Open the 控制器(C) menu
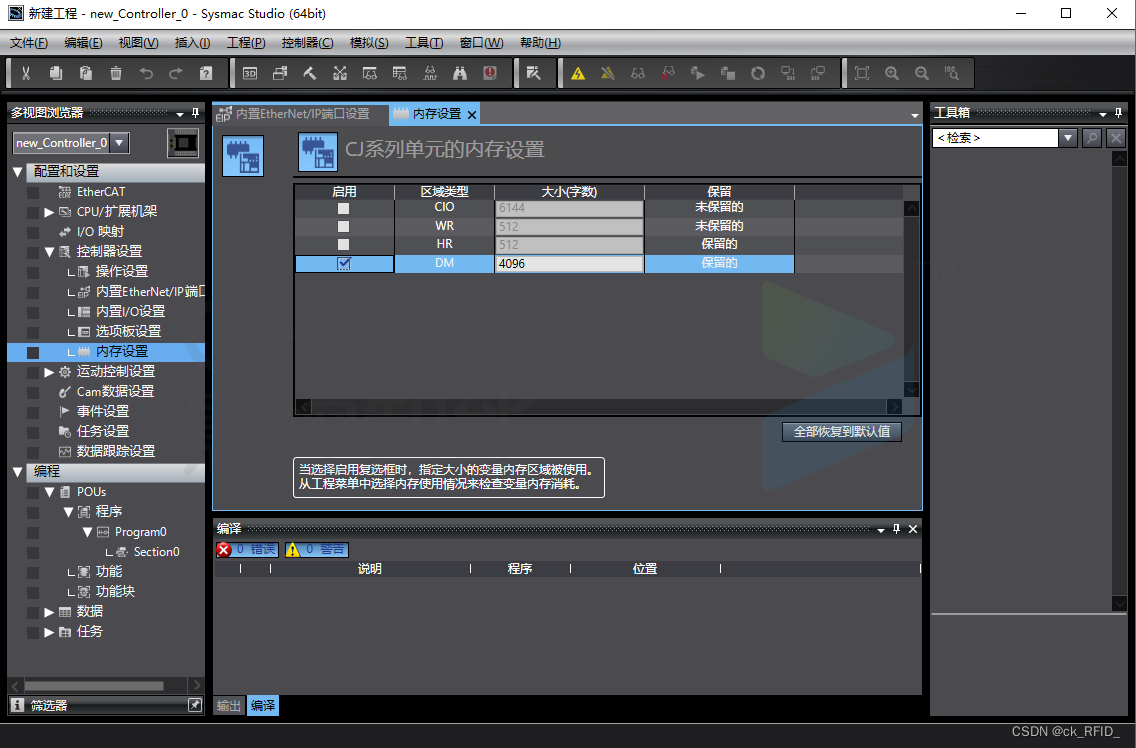This screenshot has height=748, width=1136. click(x=307, y=43)
